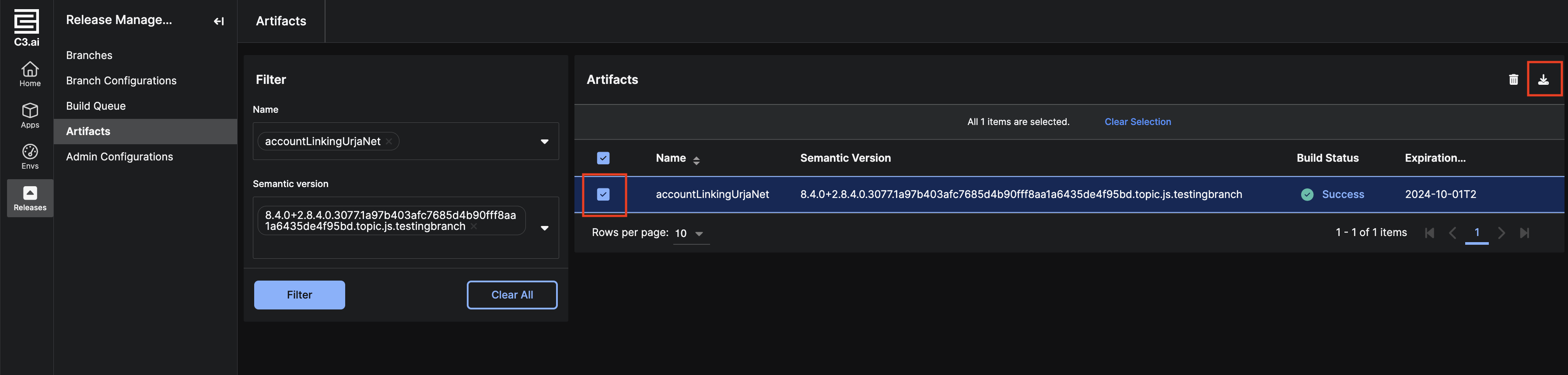Collapse the Release Management side panel

(x=218, y=21)
